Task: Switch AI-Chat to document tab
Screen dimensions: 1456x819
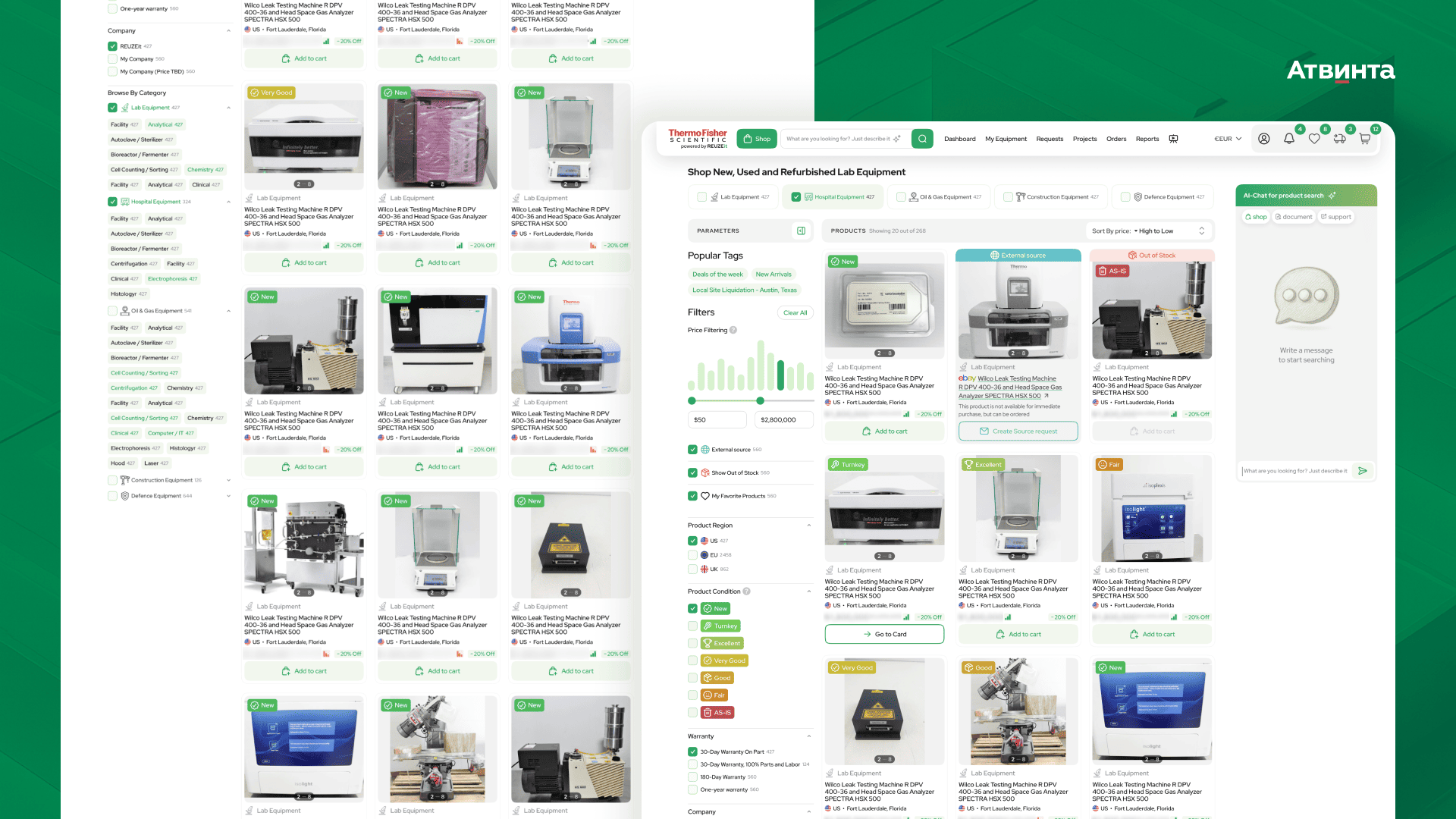Action: pos(1294,217)
